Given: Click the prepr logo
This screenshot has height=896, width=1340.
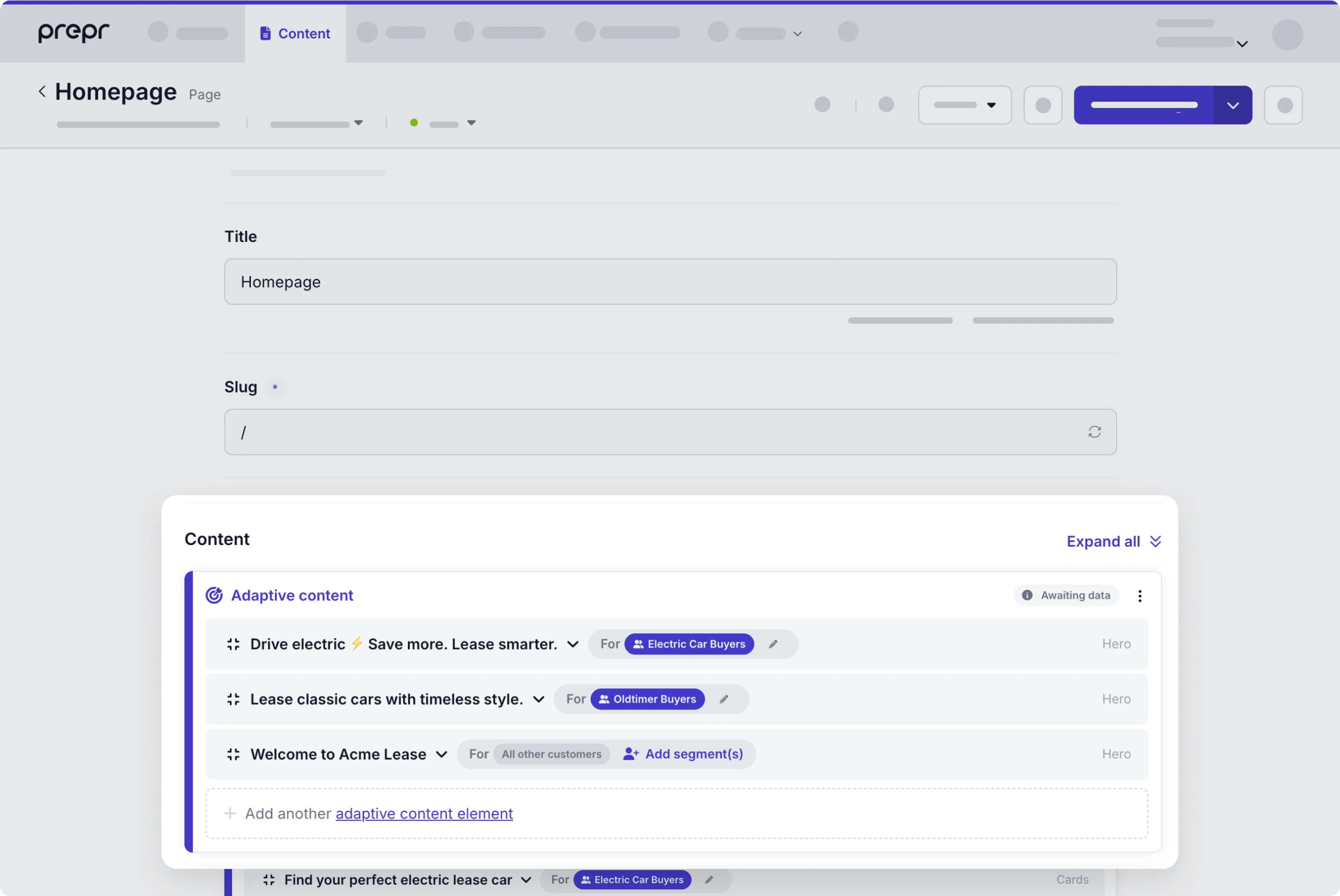Looking at the screenshot, I should click(73, 32).
